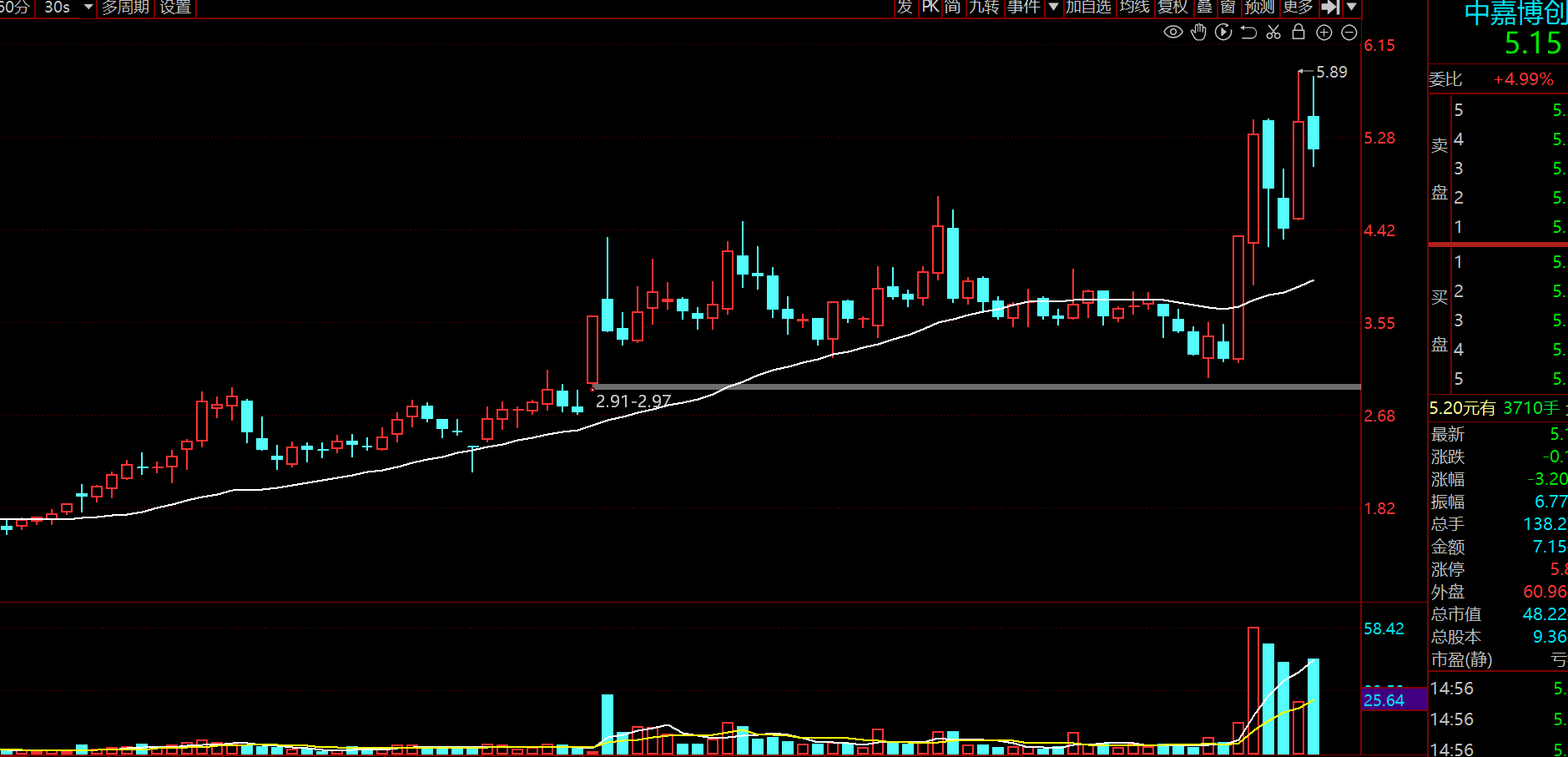Toggle the 均线 moving average display
The width and height of the screenshot is (1568, 757).
pos(1135,8)
